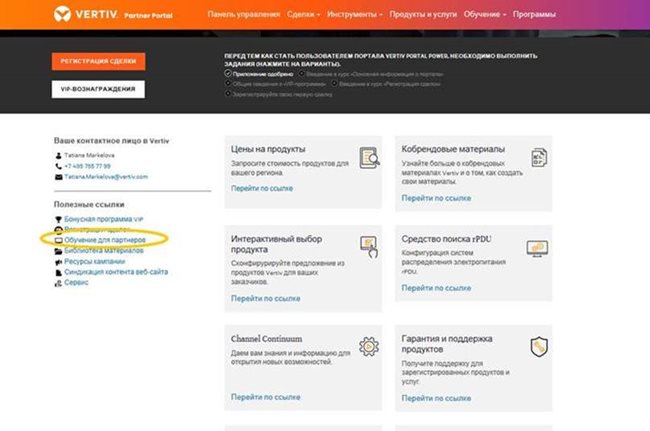650x431 pixels.
Task: Click the Channel Continuum card heading
Action: coord(267,339)
